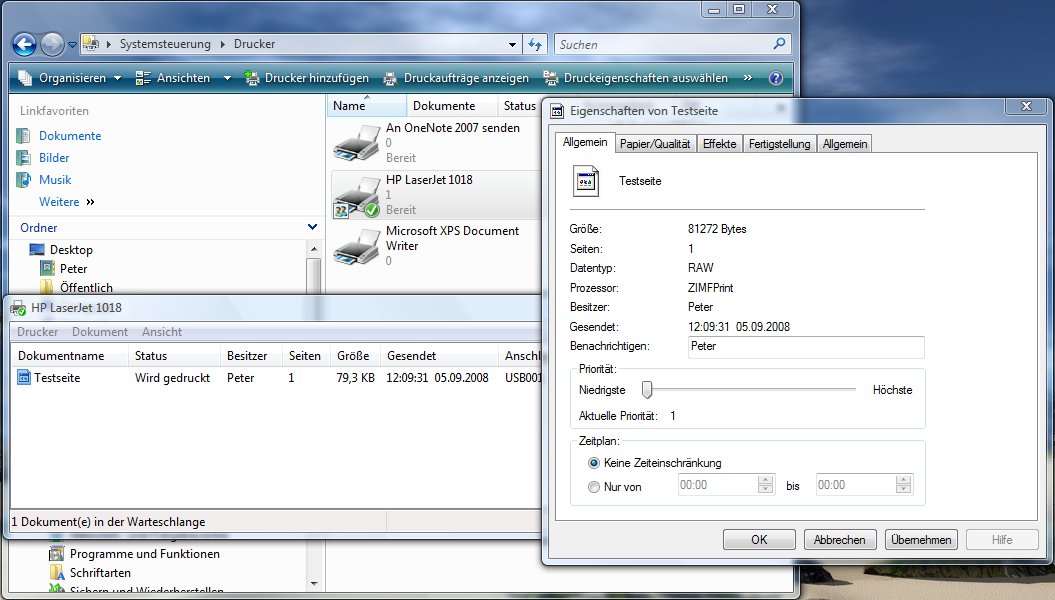
Task: Click the Besitzer column header
Action: (x=252, y=356)
